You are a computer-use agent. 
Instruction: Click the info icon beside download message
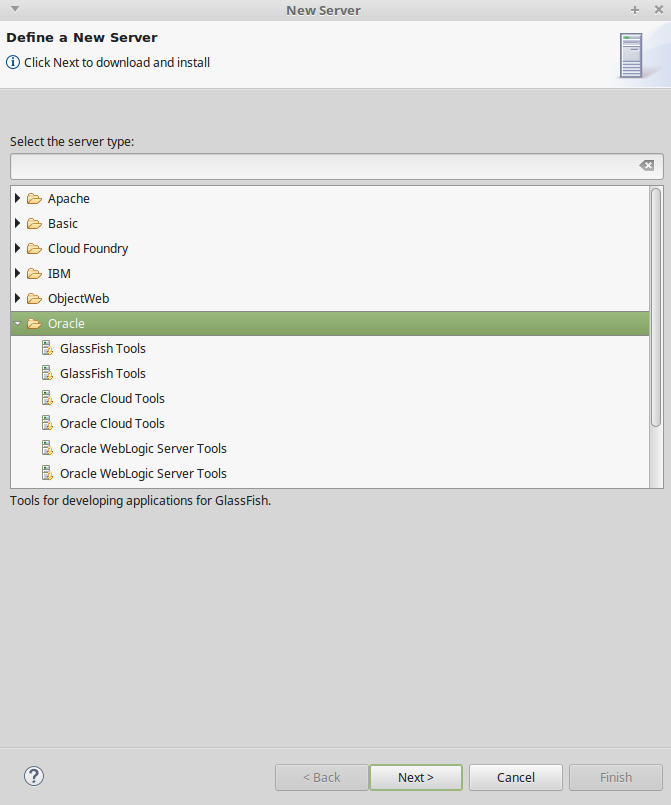coord(13,62)
